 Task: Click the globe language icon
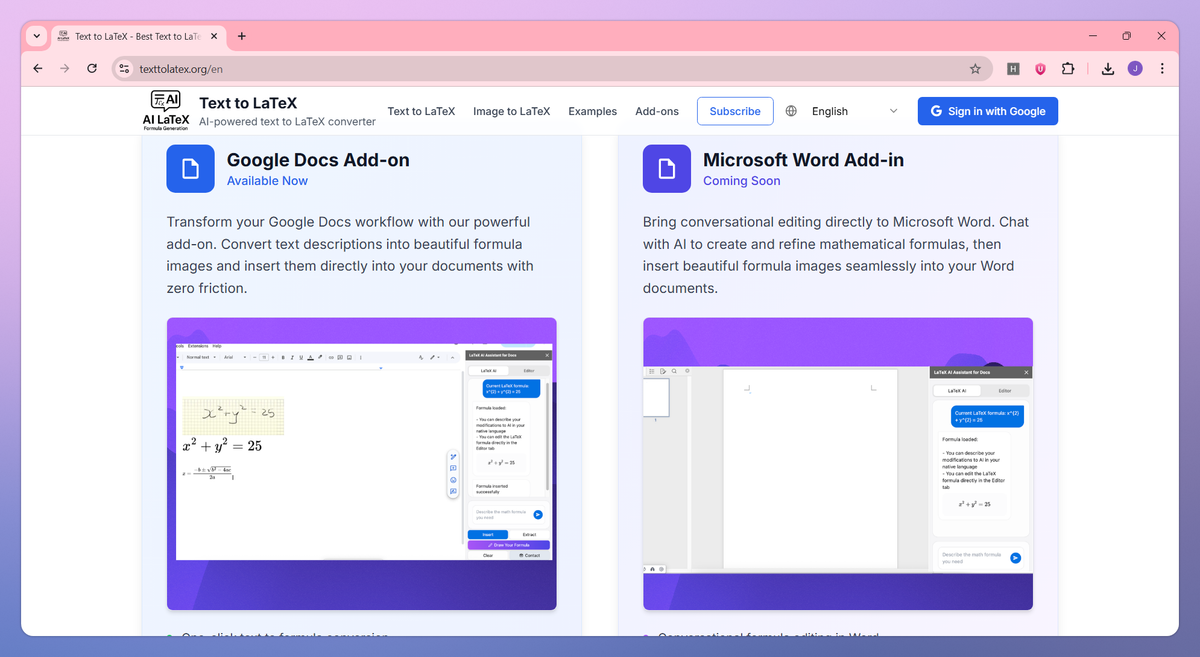[791, 111]
